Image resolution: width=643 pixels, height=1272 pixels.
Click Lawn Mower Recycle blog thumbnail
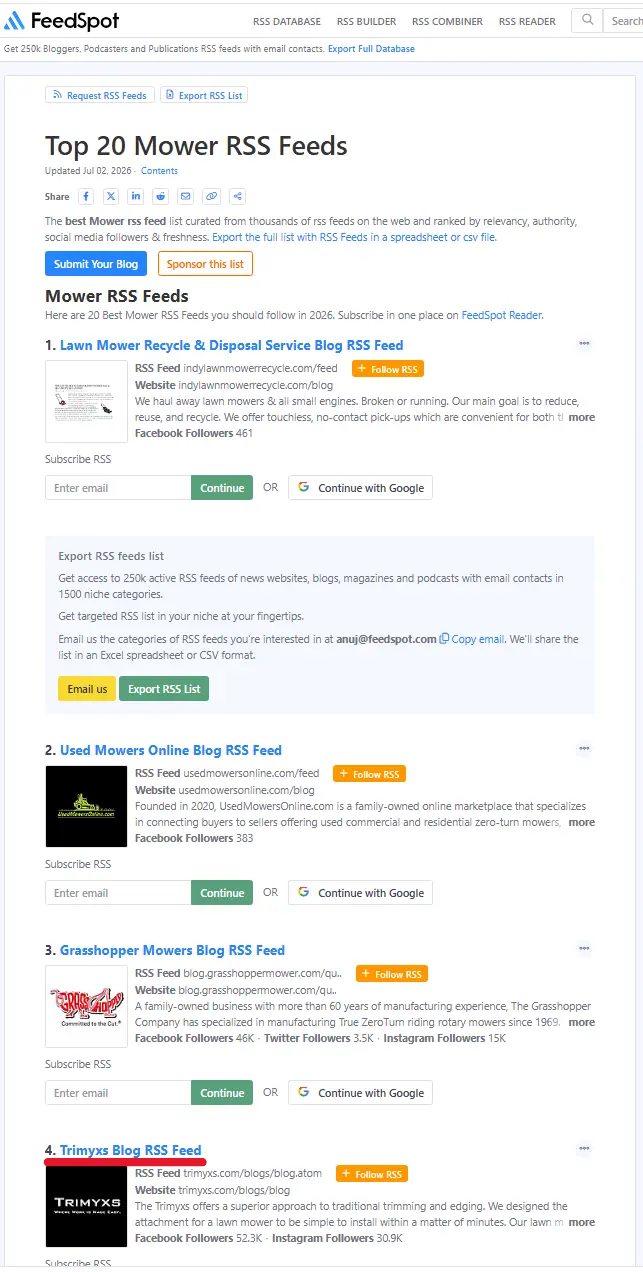point(86,401)
